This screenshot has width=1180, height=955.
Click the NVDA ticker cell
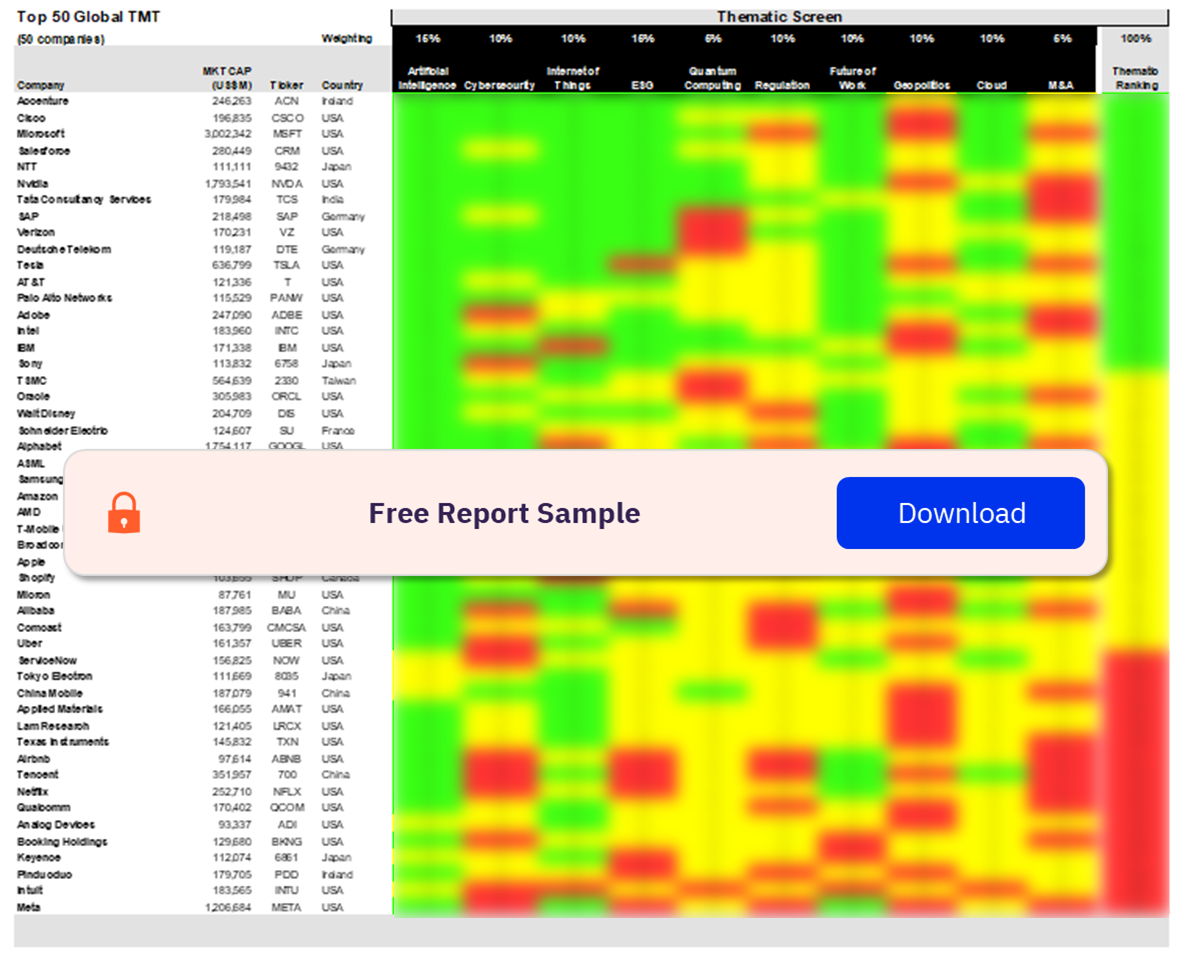tap(287, 184)
